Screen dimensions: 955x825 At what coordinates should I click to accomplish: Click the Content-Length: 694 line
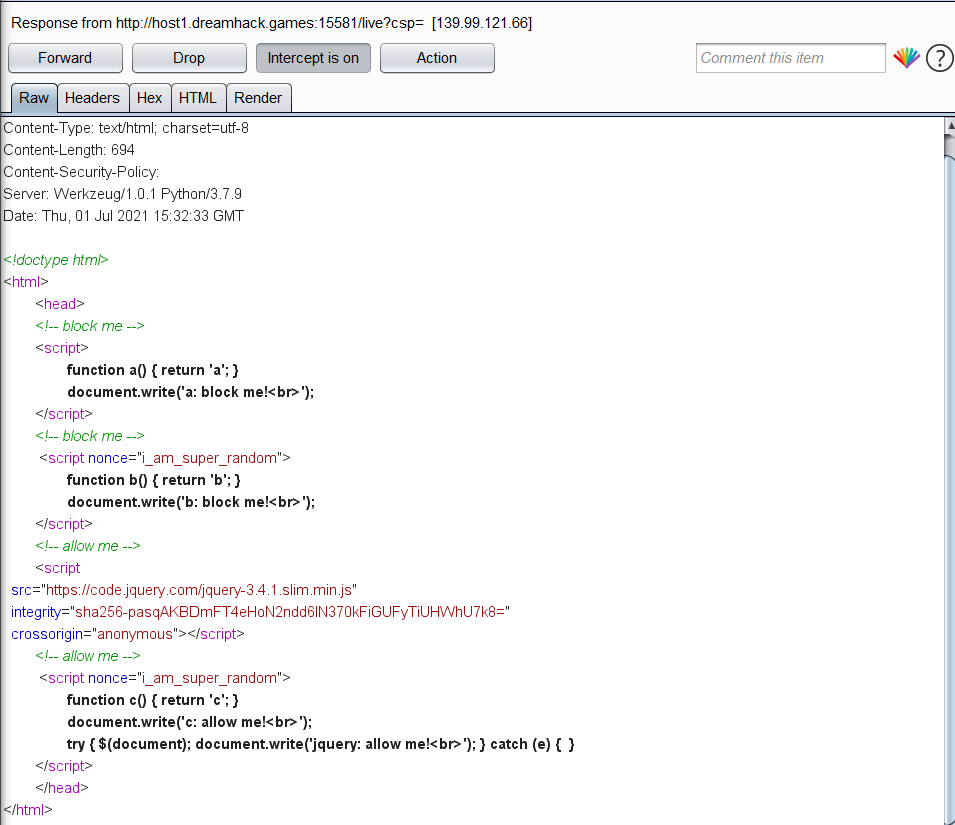click(69, 150)
